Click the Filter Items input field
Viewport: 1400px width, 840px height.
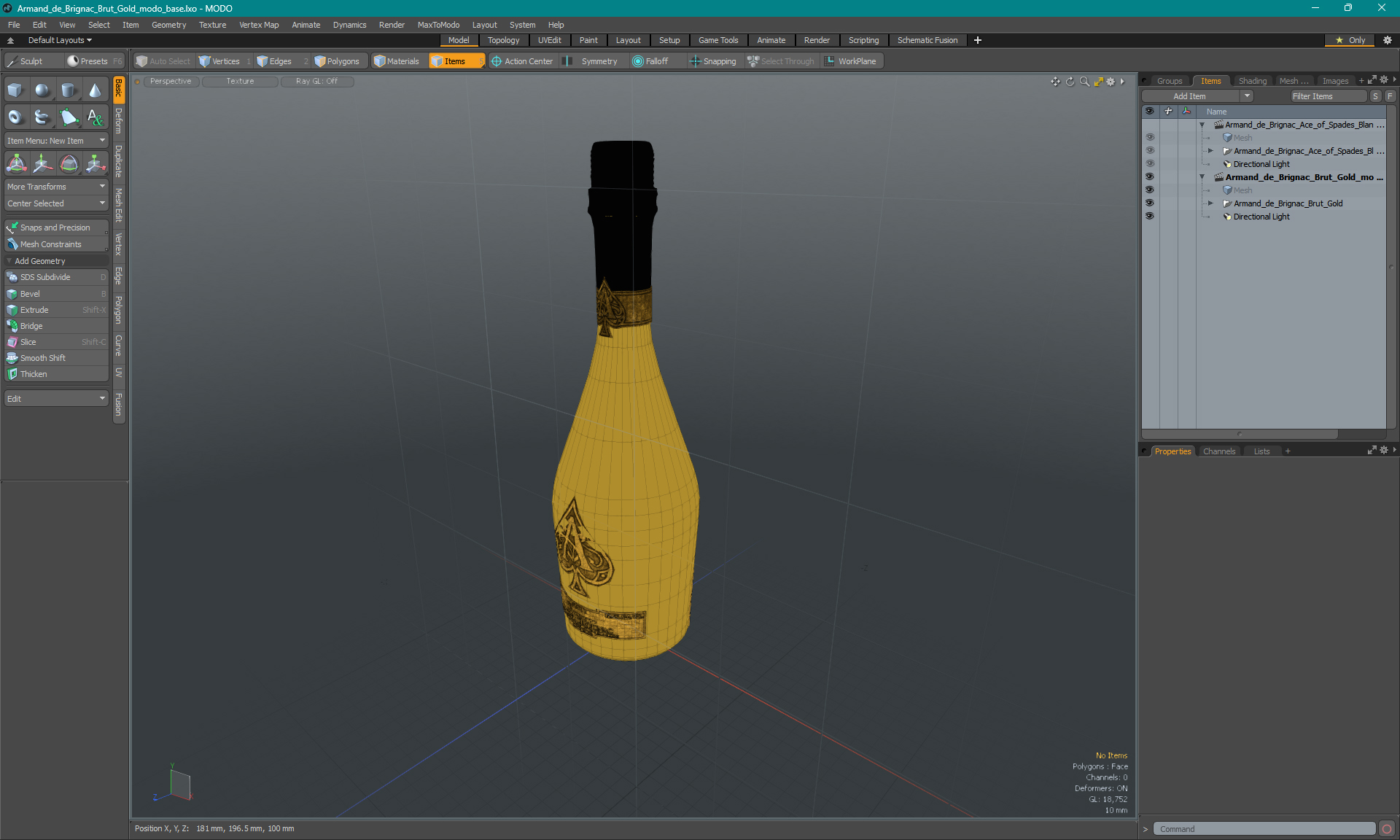click(1328, 96)
